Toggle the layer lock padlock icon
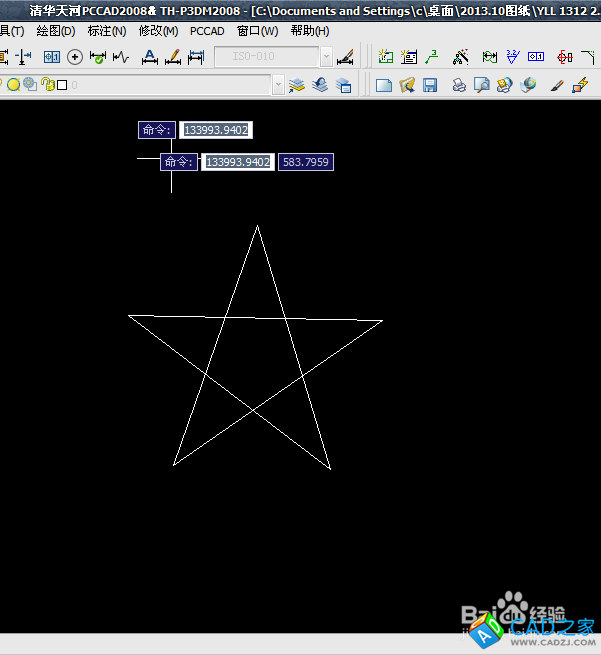Image resolution: width=601 pixels, height=655 pixels. 46,85
